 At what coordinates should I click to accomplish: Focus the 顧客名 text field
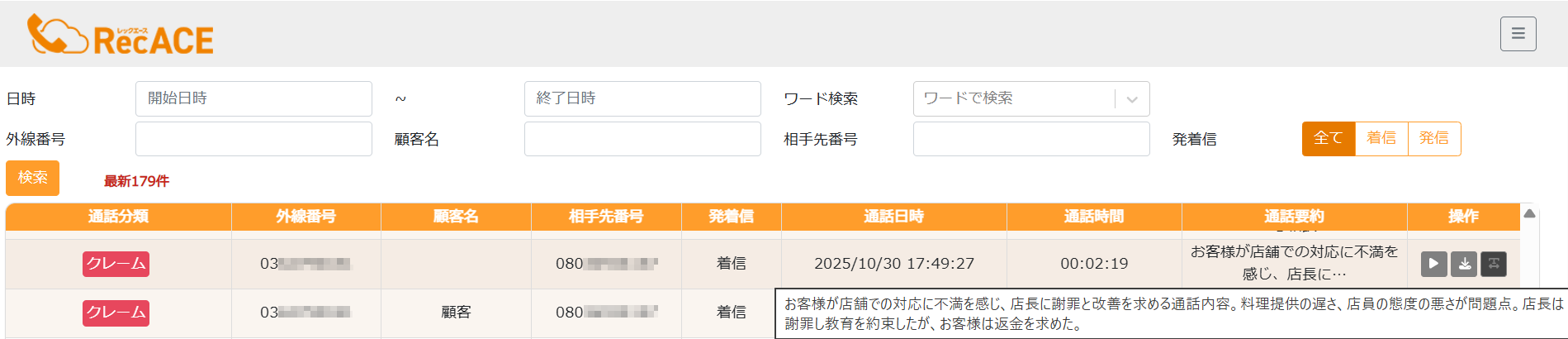click(x=642, y=139)
